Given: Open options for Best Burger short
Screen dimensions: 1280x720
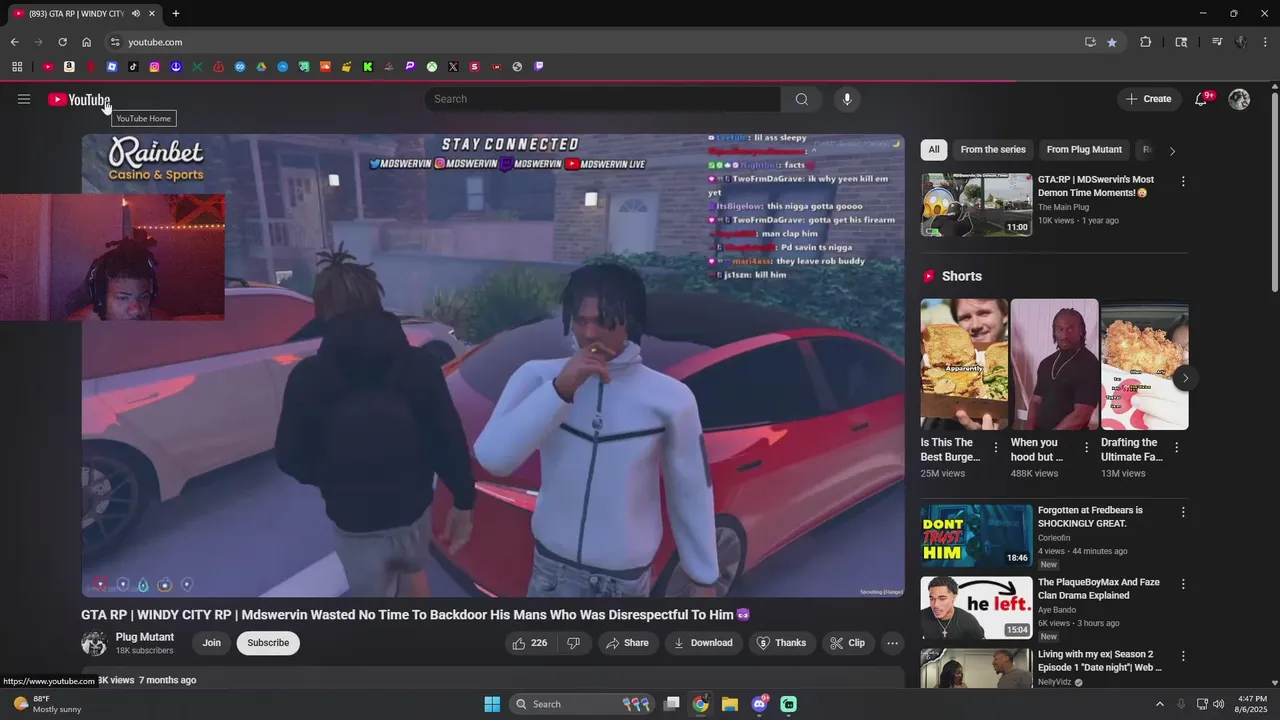Looking at the screenshot, I should pyautogui.click(x=996, y=447).
